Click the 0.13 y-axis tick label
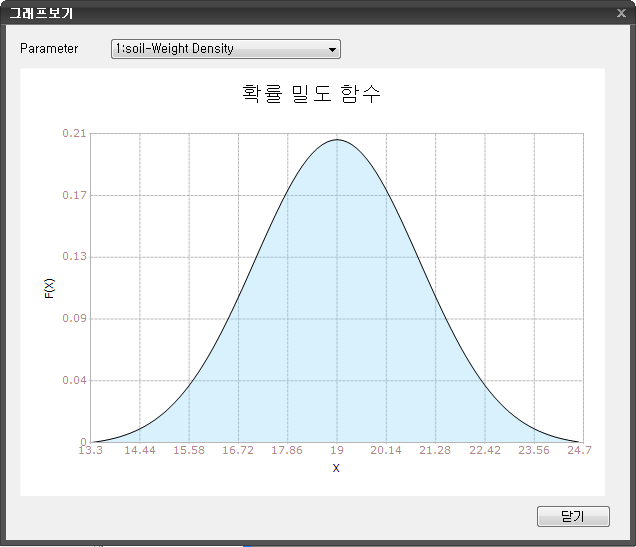Screen dimensions: 636x547 (74, 257)
